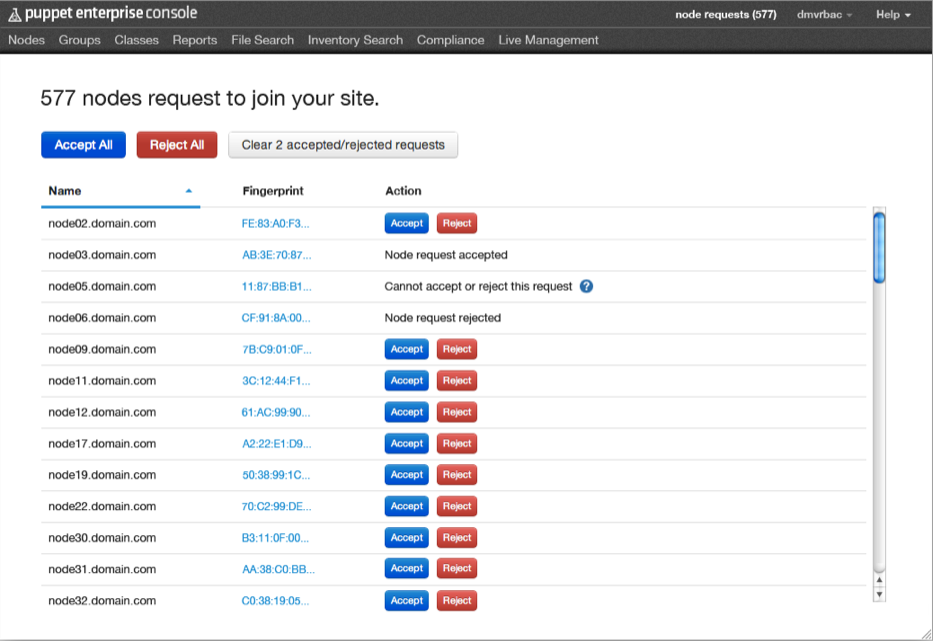Open fingerprint 11:87:BB:B1... link
This screenshot has height=641, width=933.
pyautogui.click(x=276, y=287)
